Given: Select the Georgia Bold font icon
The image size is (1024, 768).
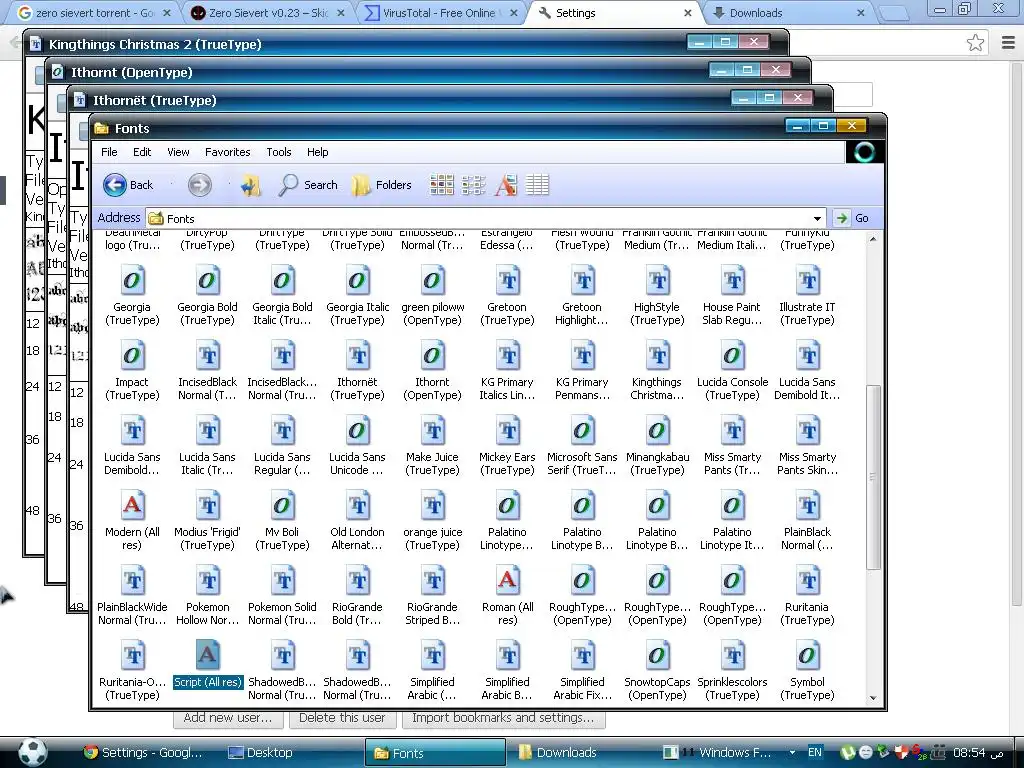Looking at the screenshot, I should (207, 281).
